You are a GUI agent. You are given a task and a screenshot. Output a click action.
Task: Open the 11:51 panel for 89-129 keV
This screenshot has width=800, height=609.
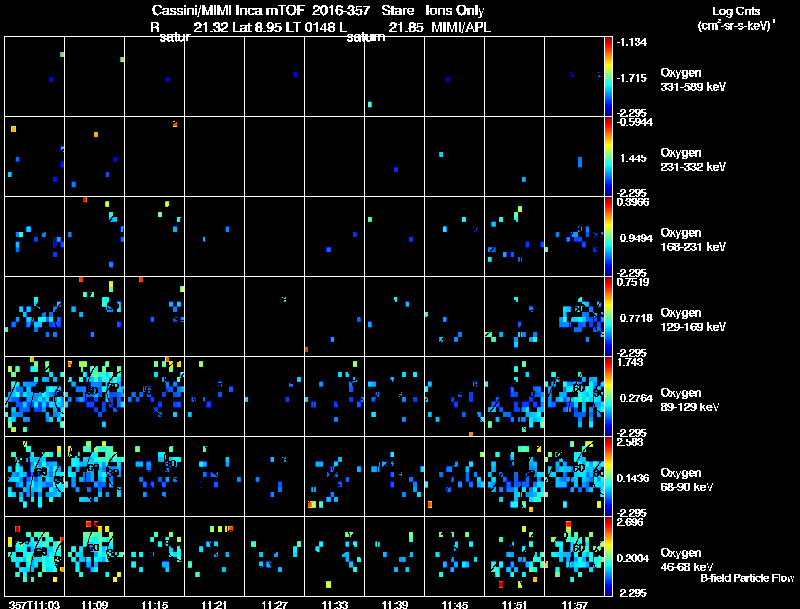click(514, 396)
